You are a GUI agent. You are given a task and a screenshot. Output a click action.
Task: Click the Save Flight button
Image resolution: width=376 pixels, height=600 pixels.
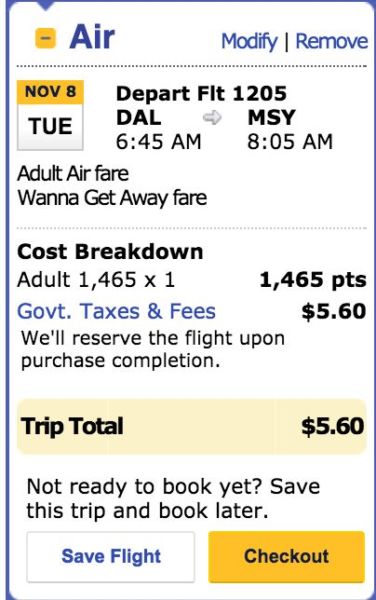click(x=111, y=556)
